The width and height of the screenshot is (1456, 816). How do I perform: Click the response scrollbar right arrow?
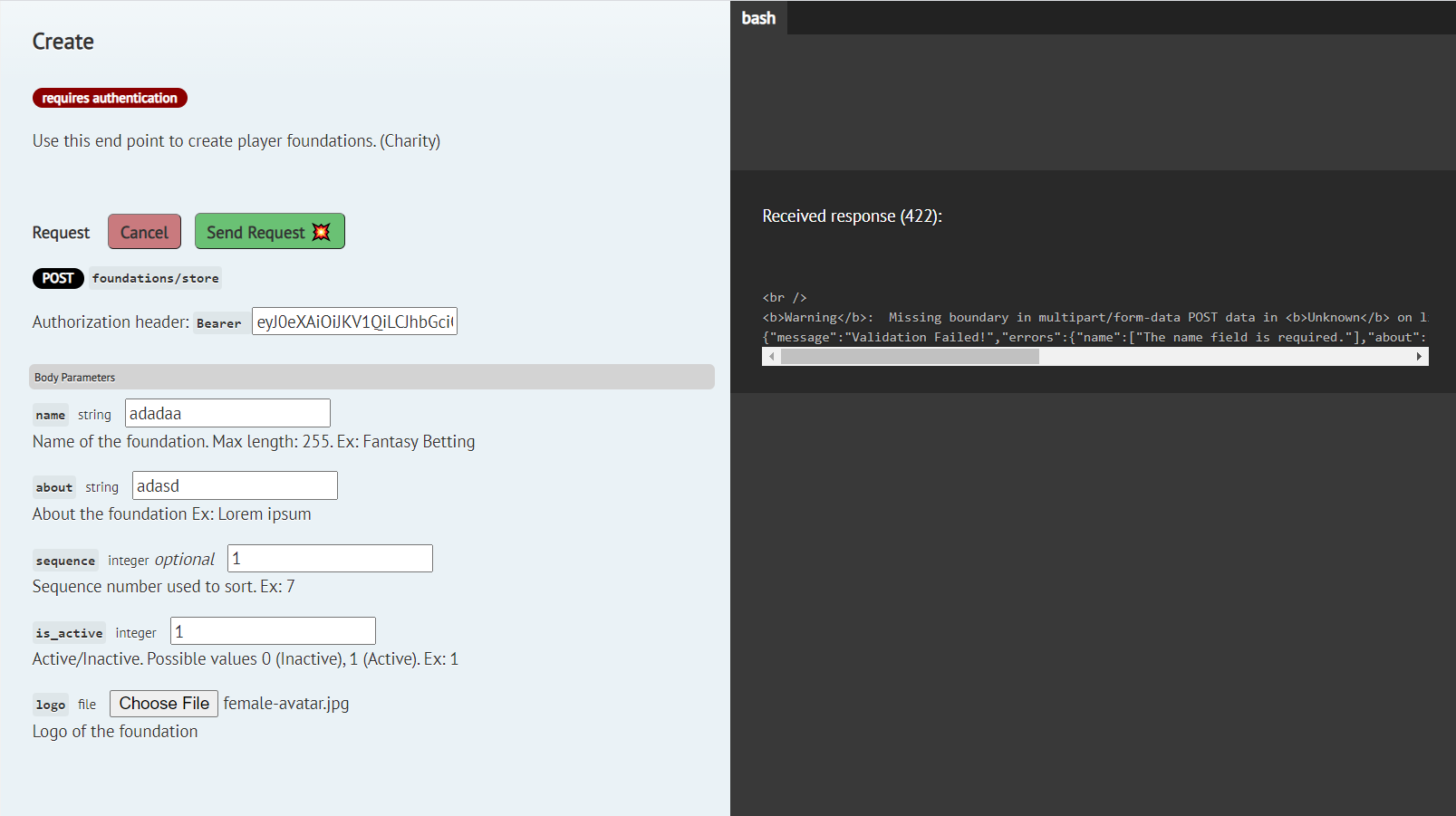(x=1419, y=357)
